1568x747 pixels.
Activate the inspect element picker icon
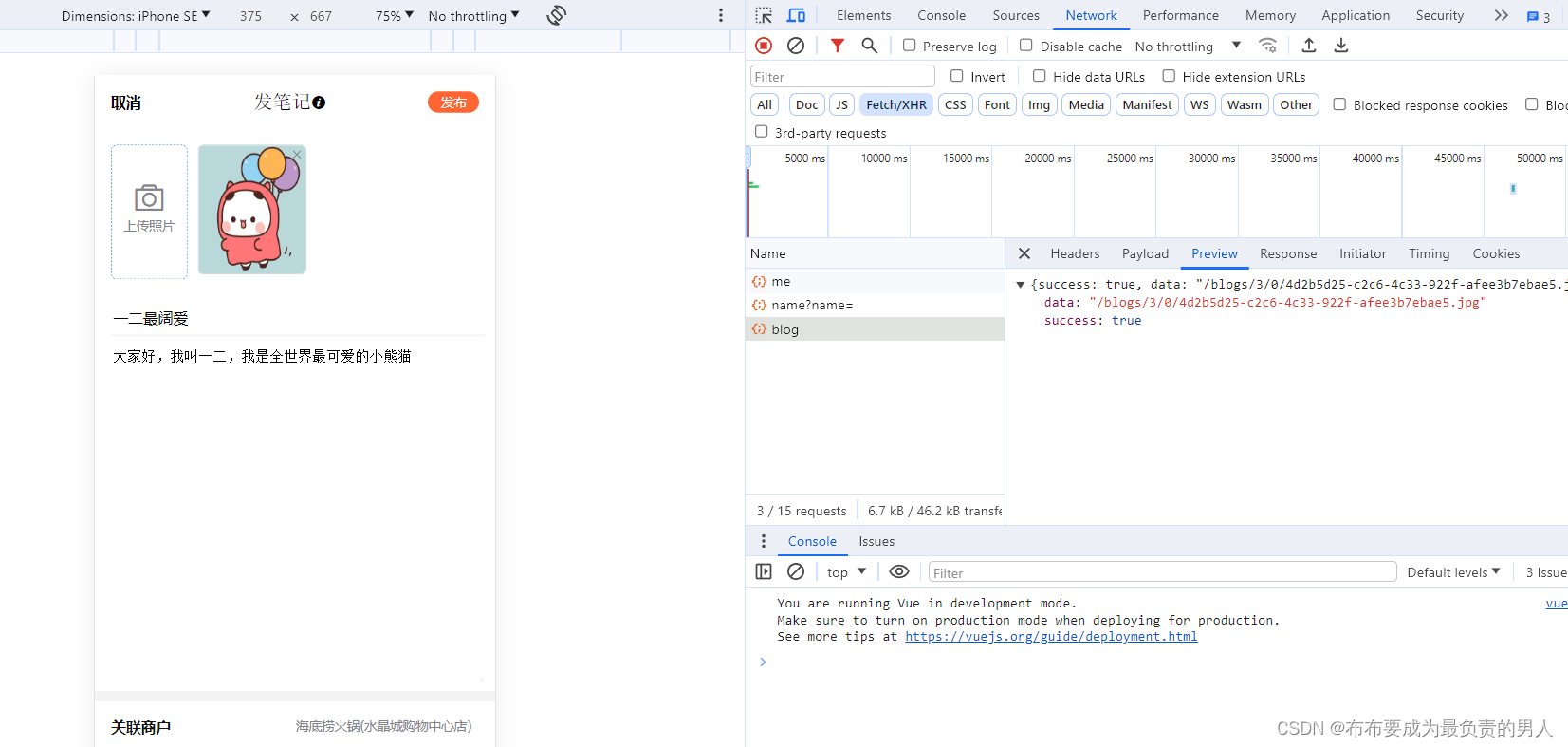tap(764, 15)
